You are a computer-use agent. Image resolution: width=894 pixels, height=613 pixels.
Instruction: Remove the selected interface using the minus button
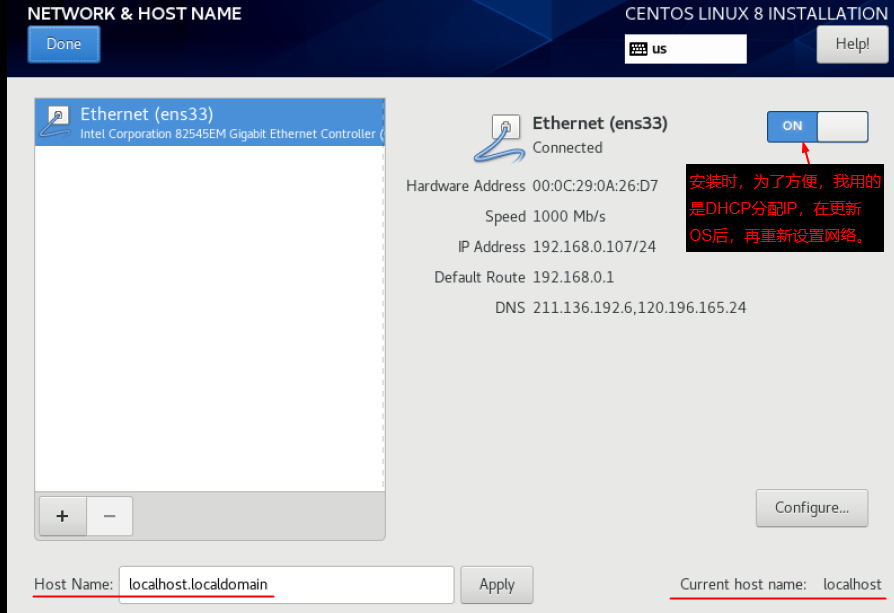coord(109,516)
